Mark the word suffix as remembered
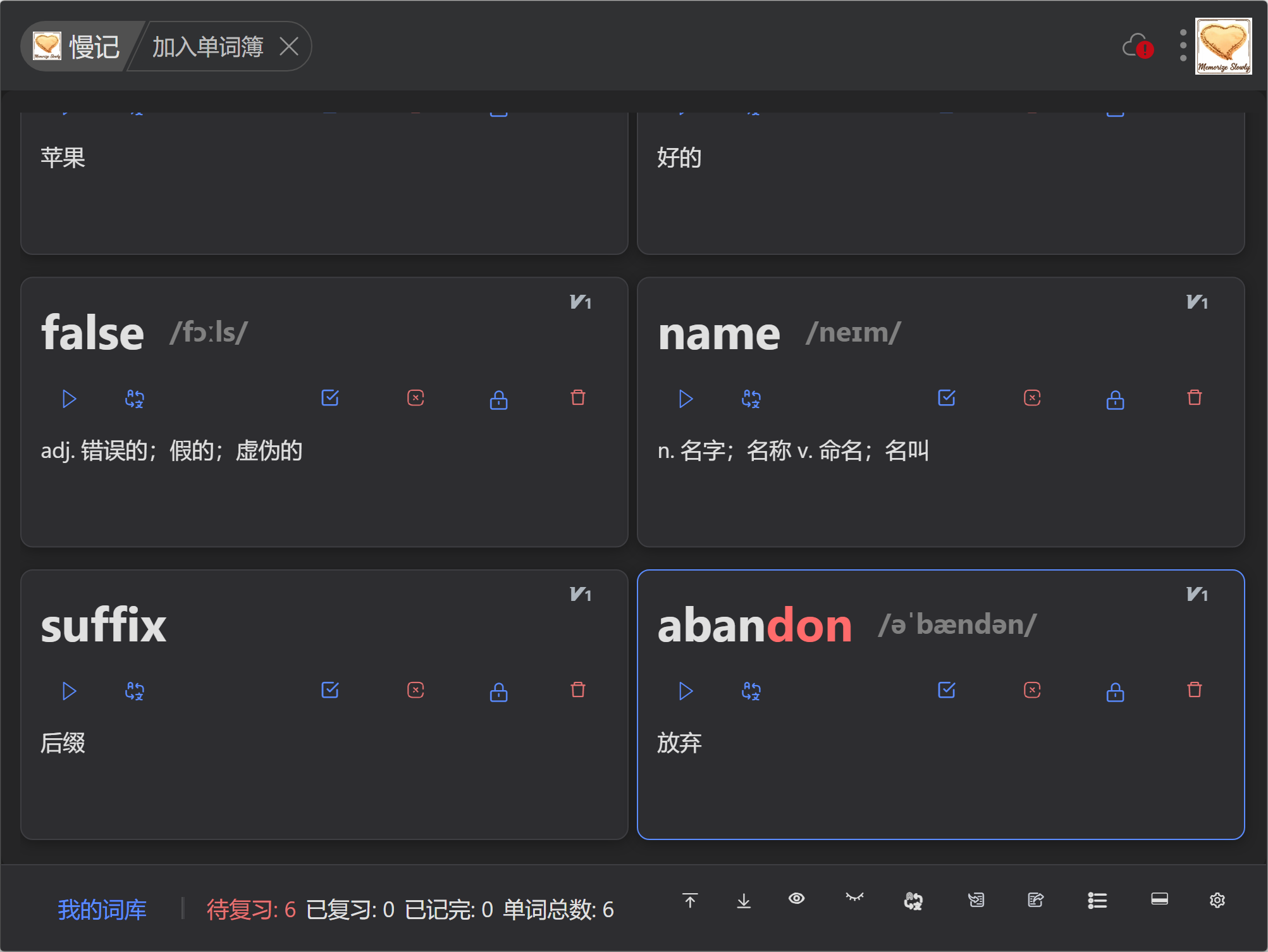 tap(330, 689)
